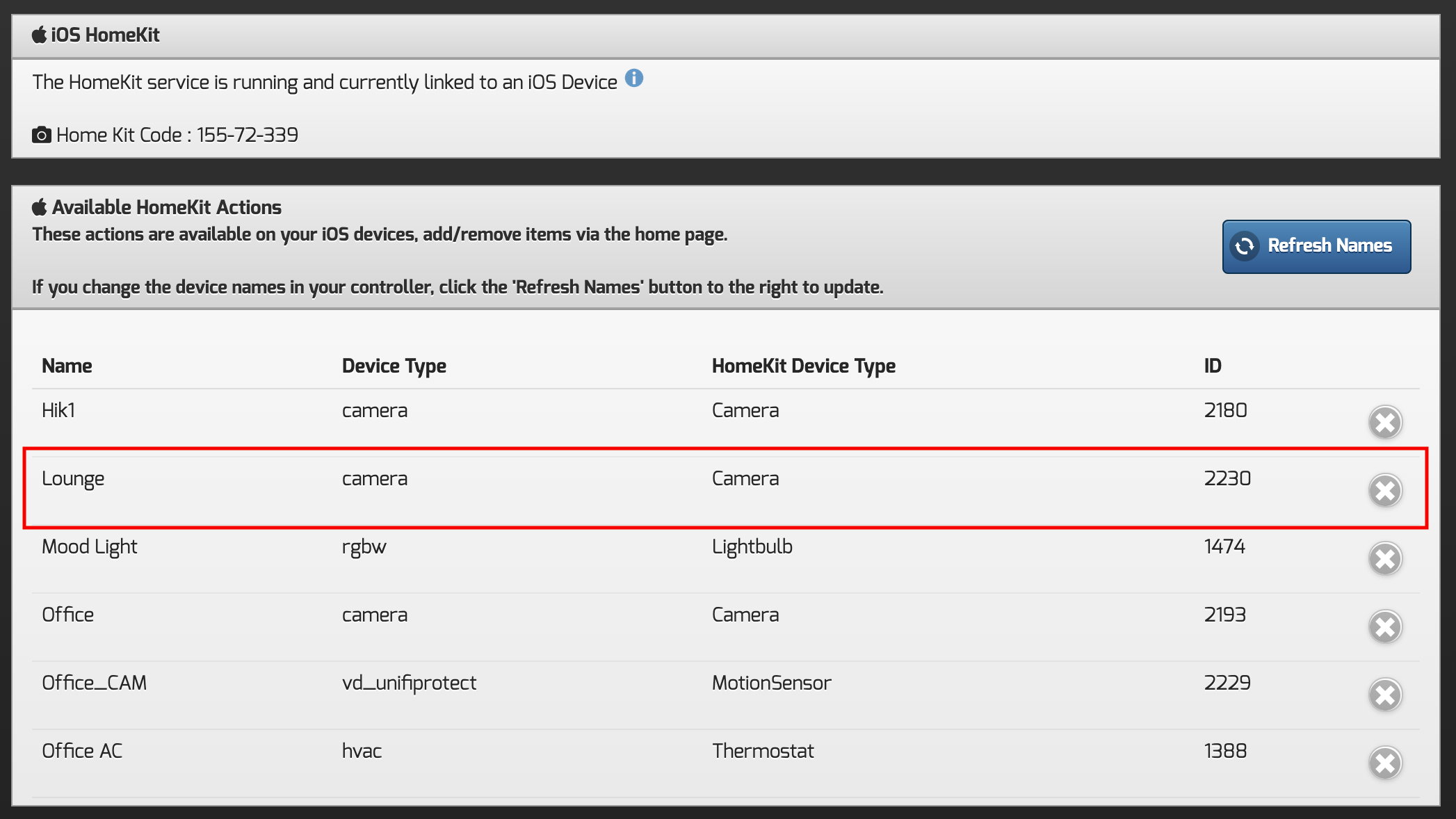Screen dimensions: 1456x819
Task: Click the Name column header
Action: [67, 366]
